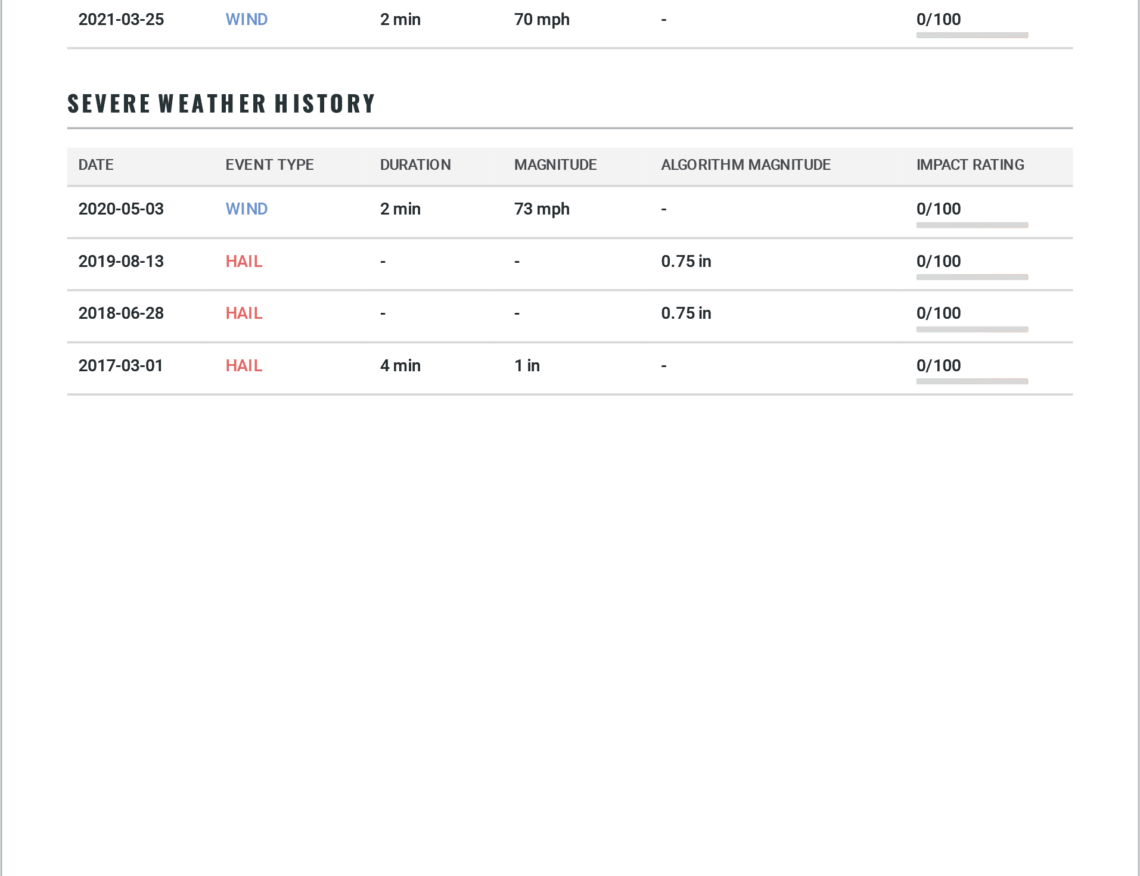Open the HAIL event from 2018-06-28
This screenshot has height=876, width=1140.
click(x=243, y=313)
